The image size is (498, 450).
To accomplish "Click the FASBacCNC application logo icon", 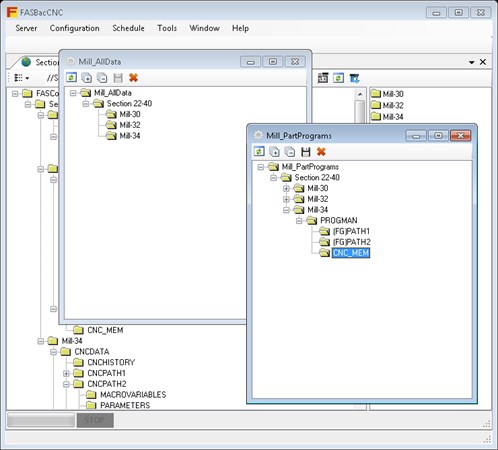I will coord(12,13).
